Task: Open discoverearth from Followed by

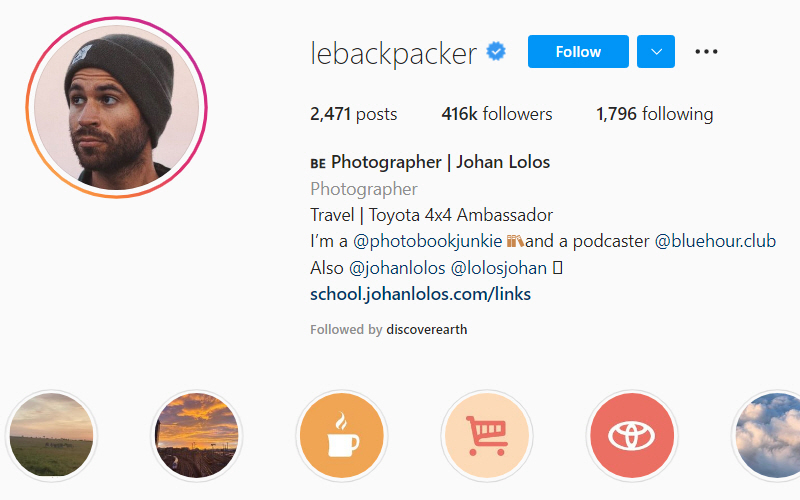Action: pos(427,330)
